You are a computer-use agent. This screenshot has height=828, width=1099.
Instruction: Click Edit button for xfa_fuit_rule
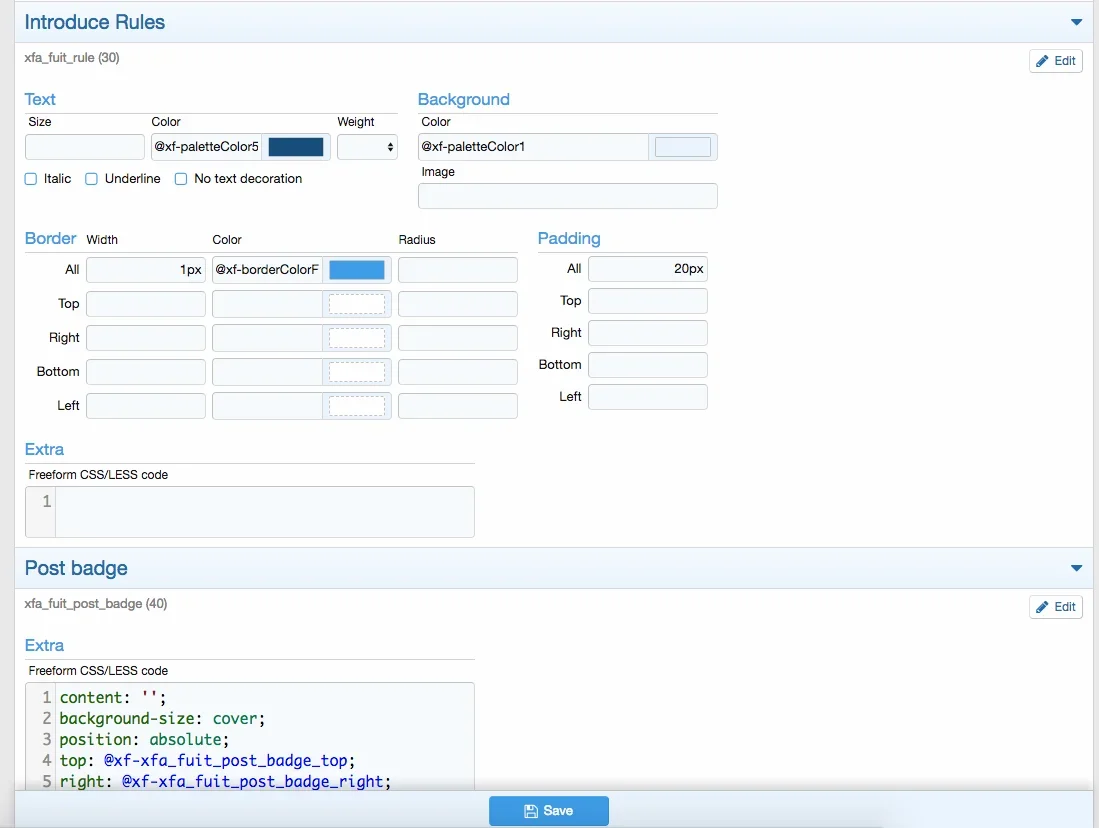[1055, 61]
